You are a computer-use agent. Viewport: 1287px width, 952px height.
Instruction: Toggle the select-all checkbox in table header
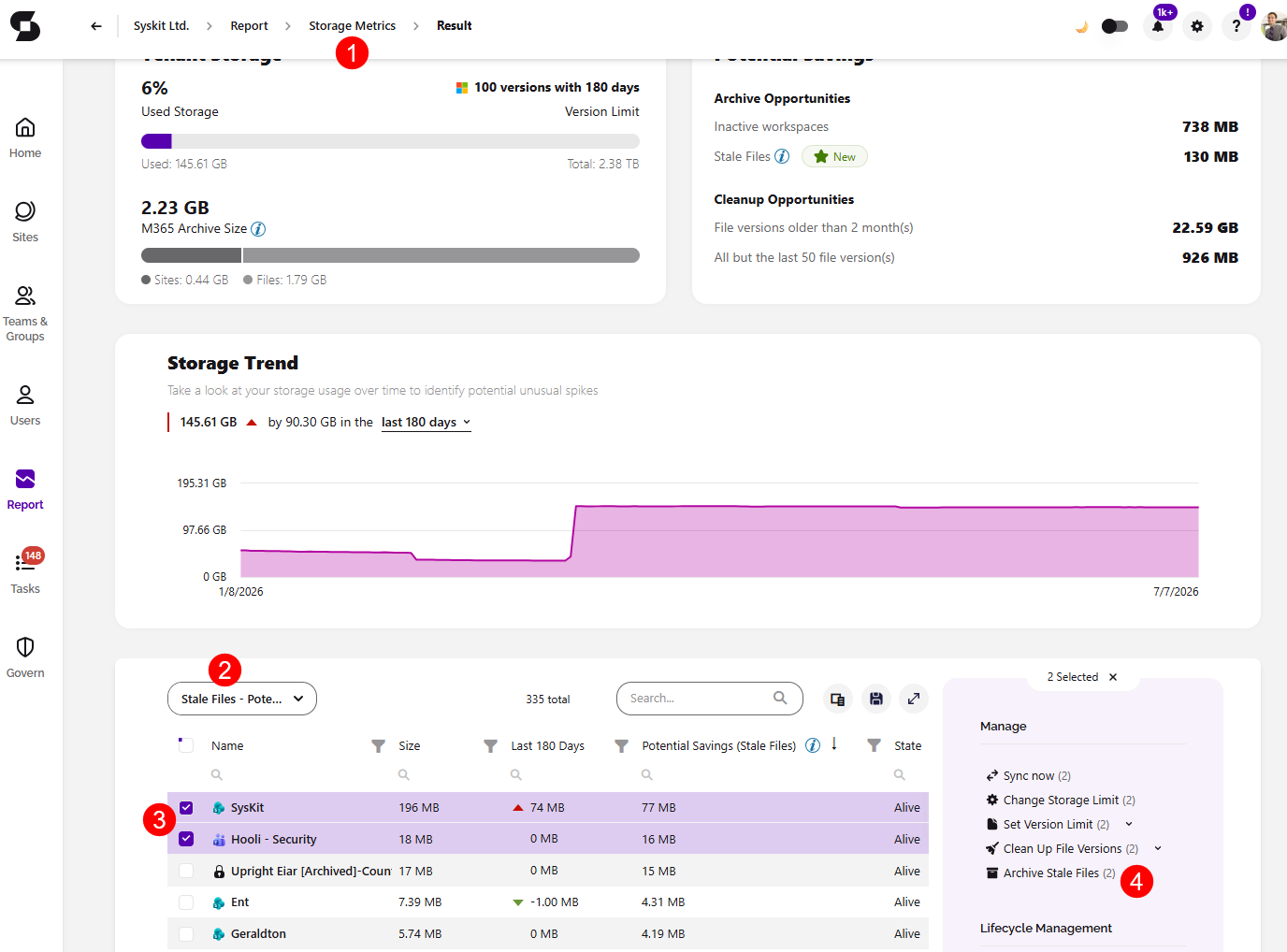point(186,745)
